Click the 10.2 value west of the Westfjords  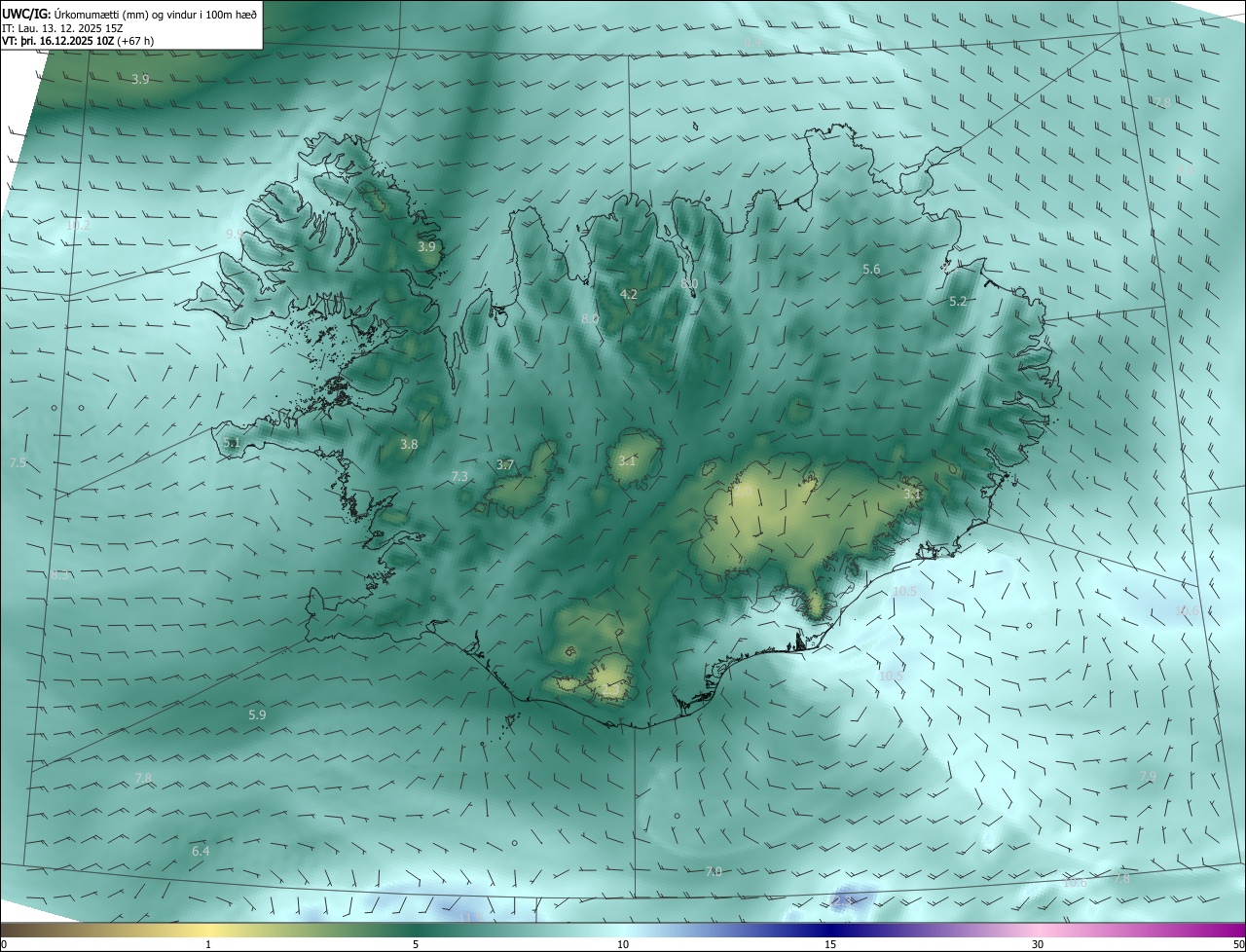click(x=78, y=225)
